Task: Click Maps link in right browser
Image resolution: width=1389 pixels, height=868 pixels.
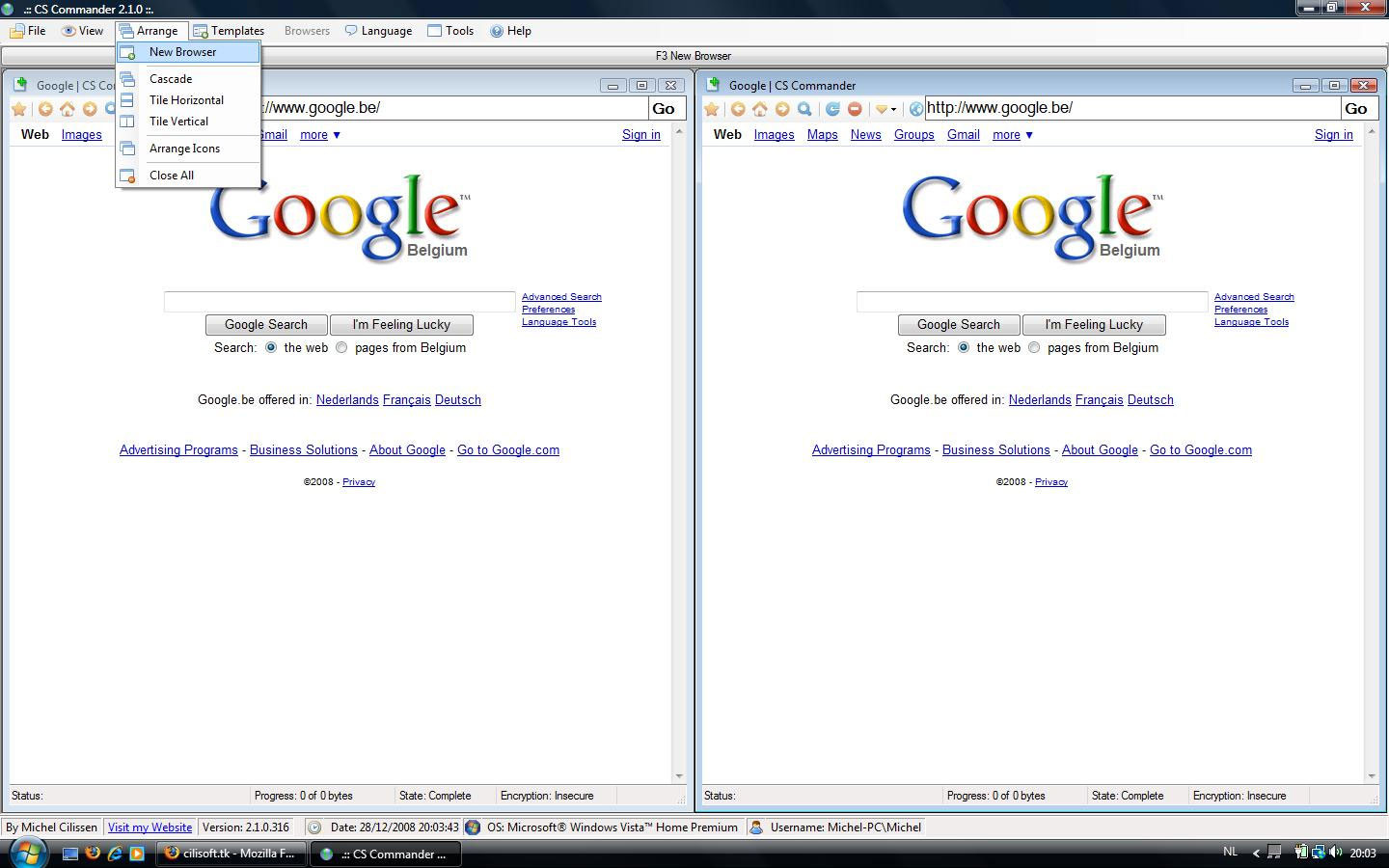Action: pos(822,135)
